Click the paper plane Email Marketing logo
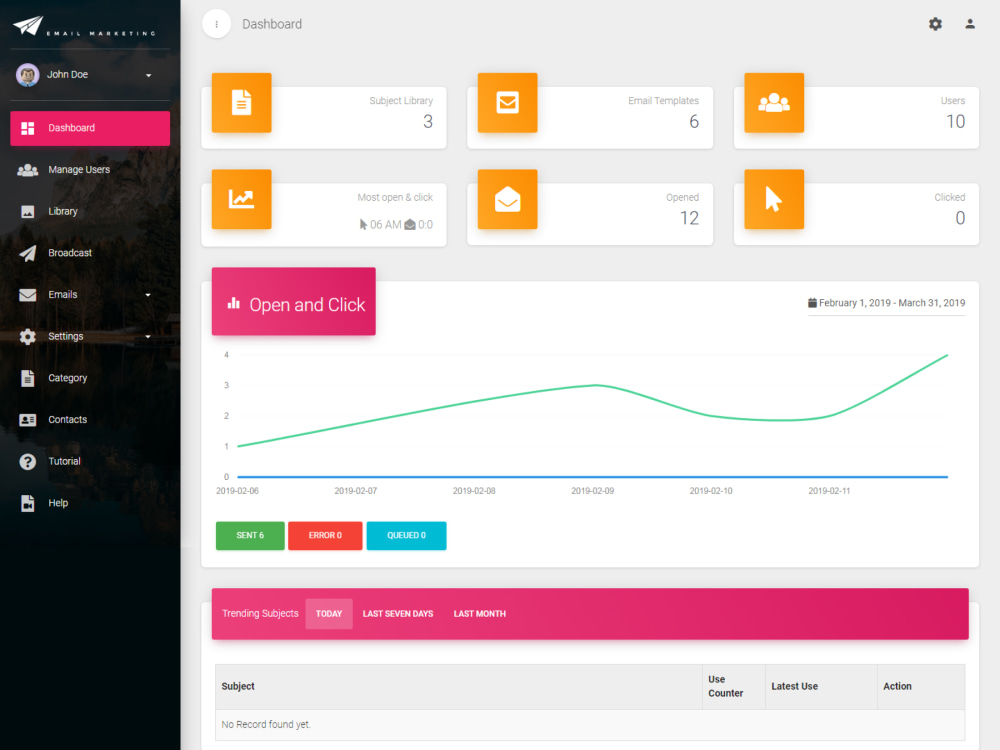1000x750 pixels. pos(84,26)
